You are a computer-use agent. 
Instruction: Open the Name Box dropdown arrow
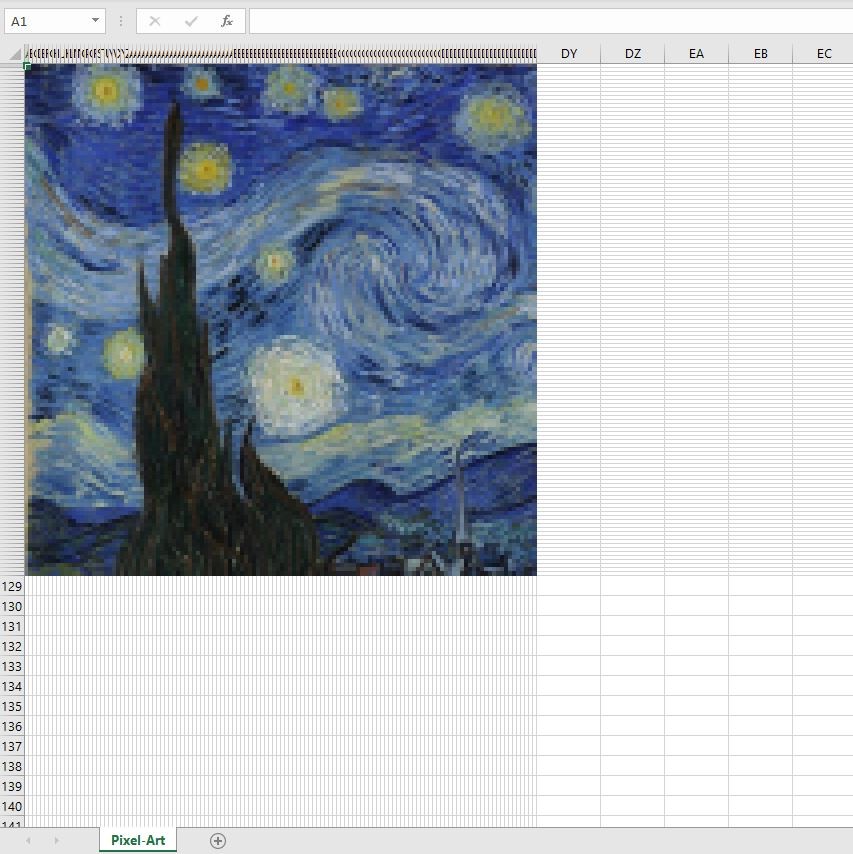point(95,21)
